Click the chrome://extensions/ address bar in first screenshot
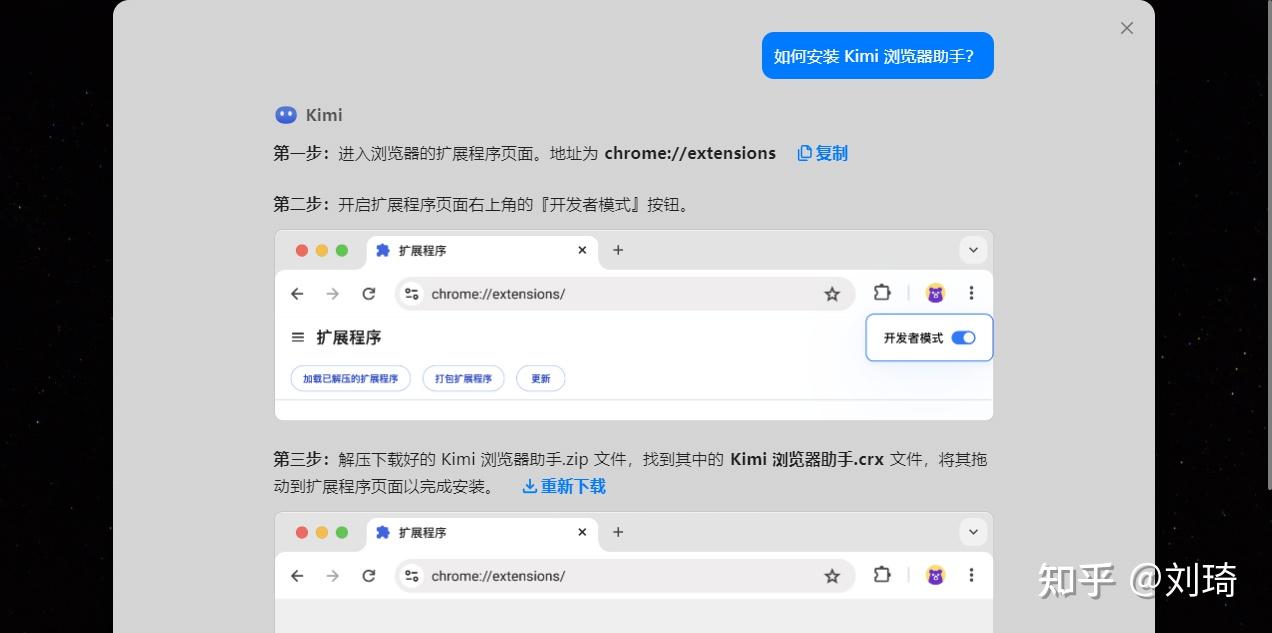Screen dimensions: 1272x633 [x=625, y=294]
